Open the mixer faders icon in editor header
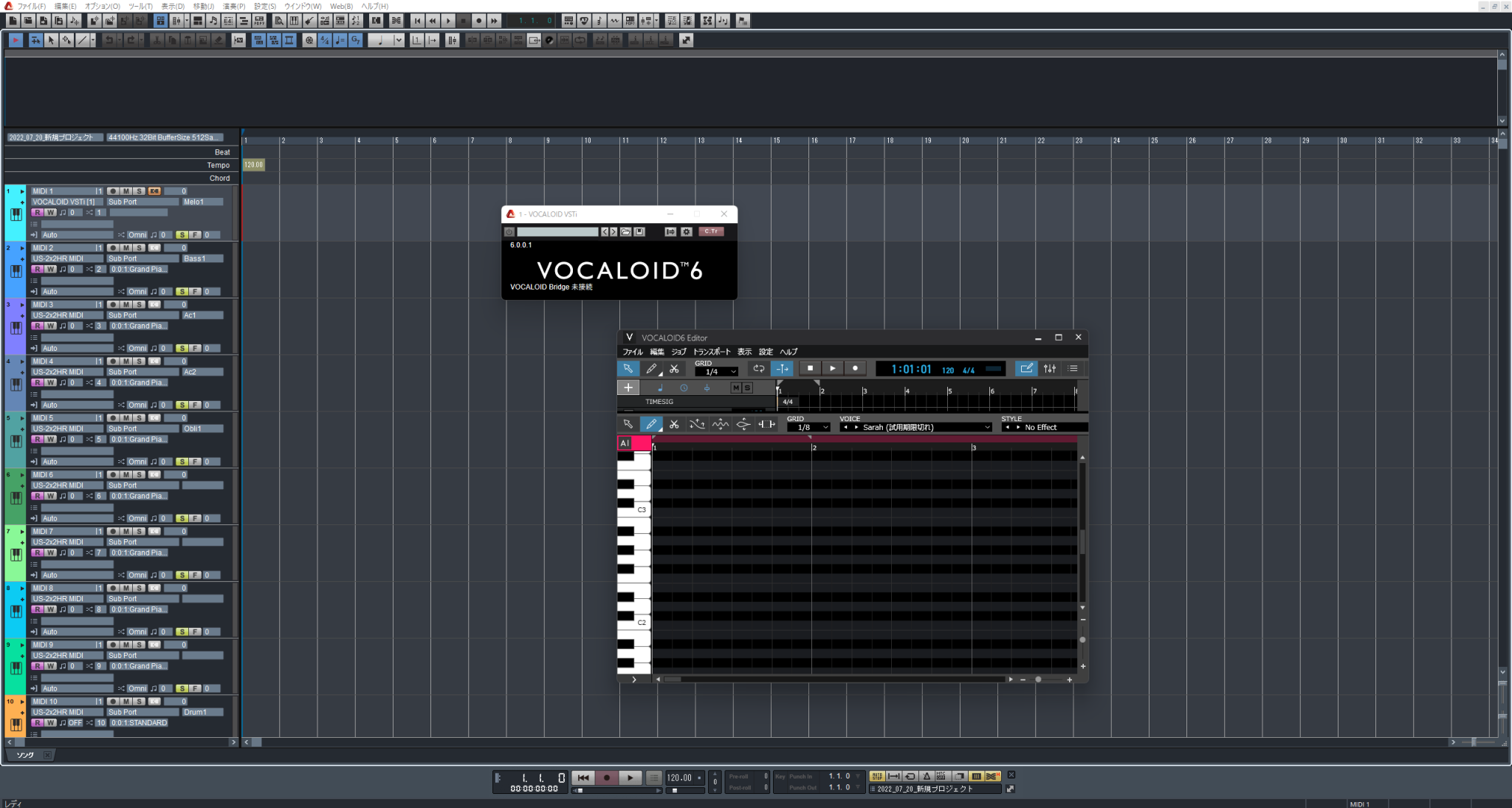Screen dimensions: 1512x808 (1050, 369)
